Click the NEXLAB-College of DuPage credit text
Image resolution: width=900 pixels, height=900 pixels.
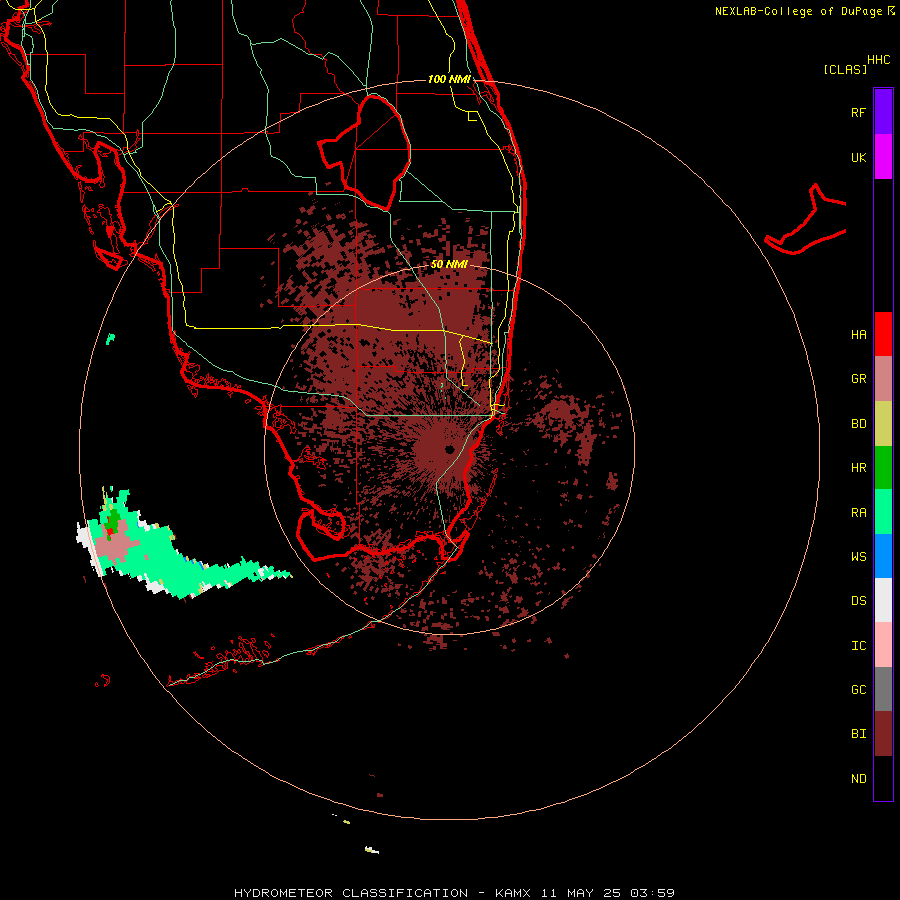[x=798, y=11]
